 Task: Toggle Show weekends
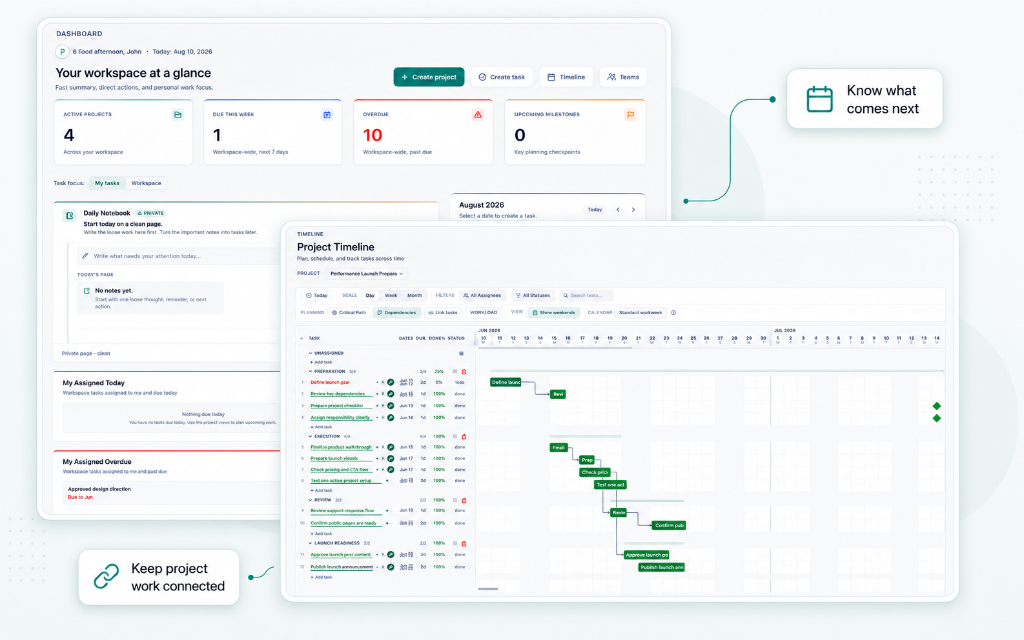pyautogui.click(x=554, y=313)
